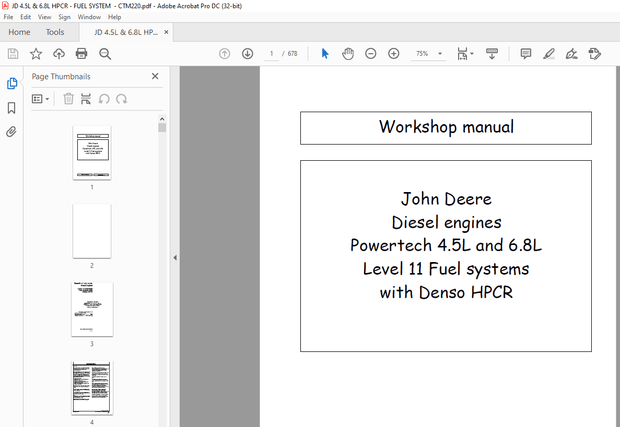Click the total page count '678'

[293, 53]
